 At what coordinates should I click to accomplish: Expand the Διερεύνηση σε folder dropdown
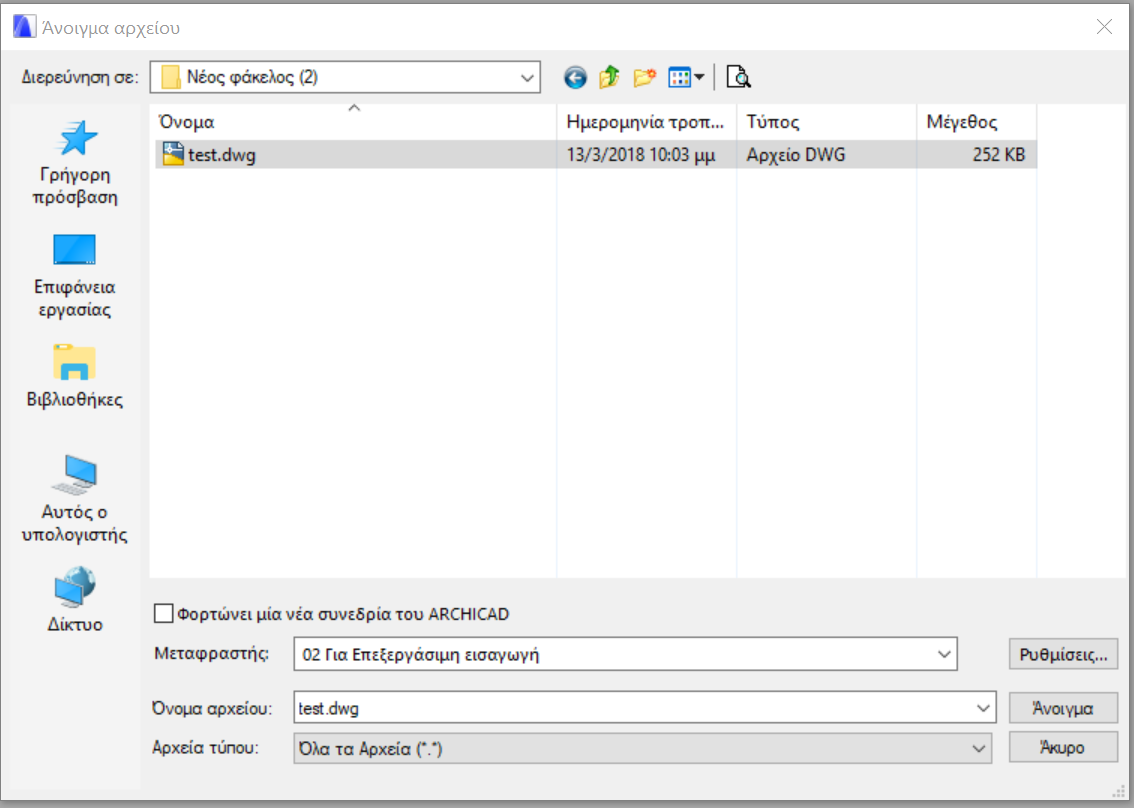pyautogui.click(x=527, y=77)
